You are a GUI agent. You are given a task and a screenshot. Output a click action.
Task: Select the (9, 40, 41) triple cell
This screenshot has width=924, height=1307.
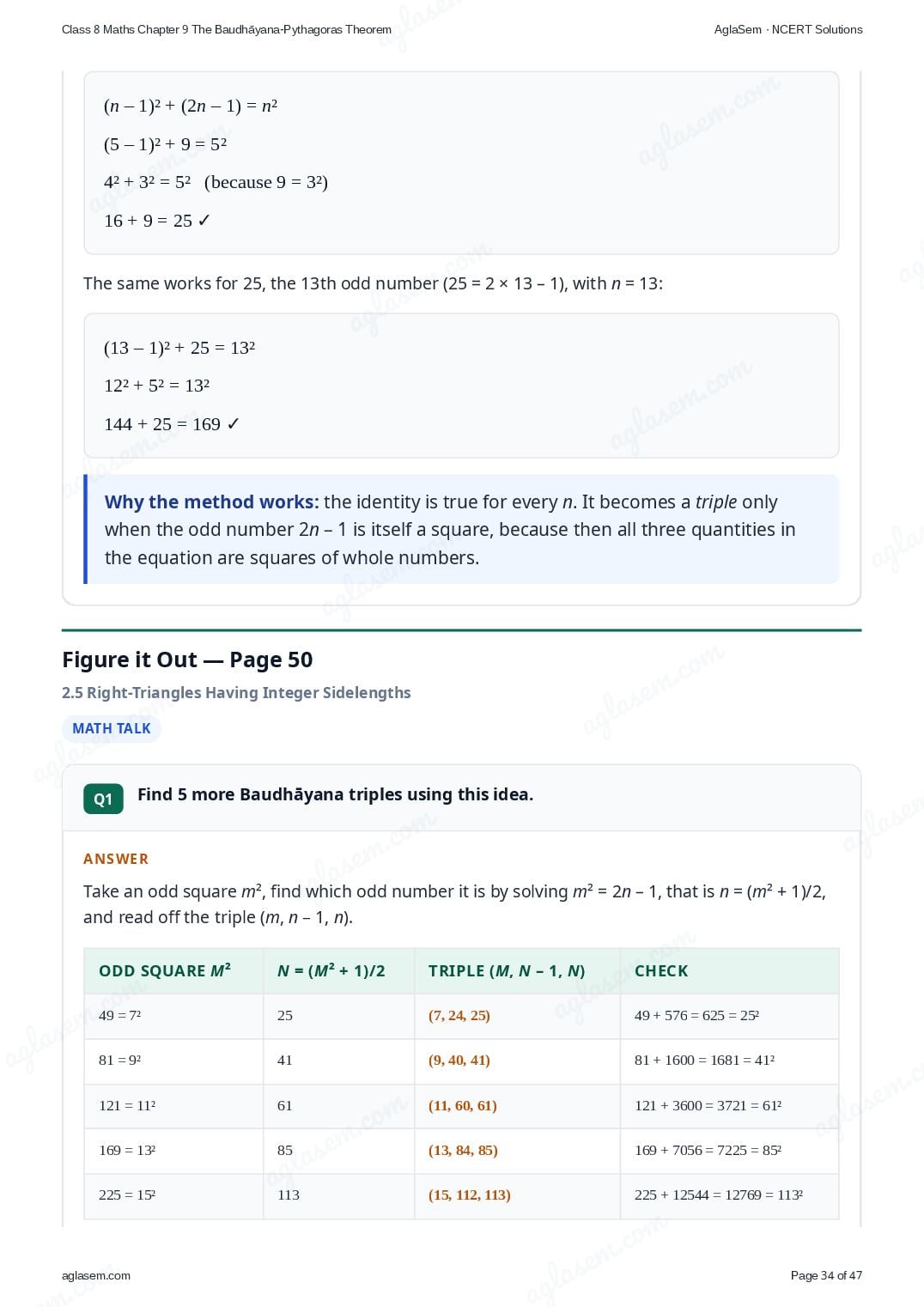(459, 1060)
